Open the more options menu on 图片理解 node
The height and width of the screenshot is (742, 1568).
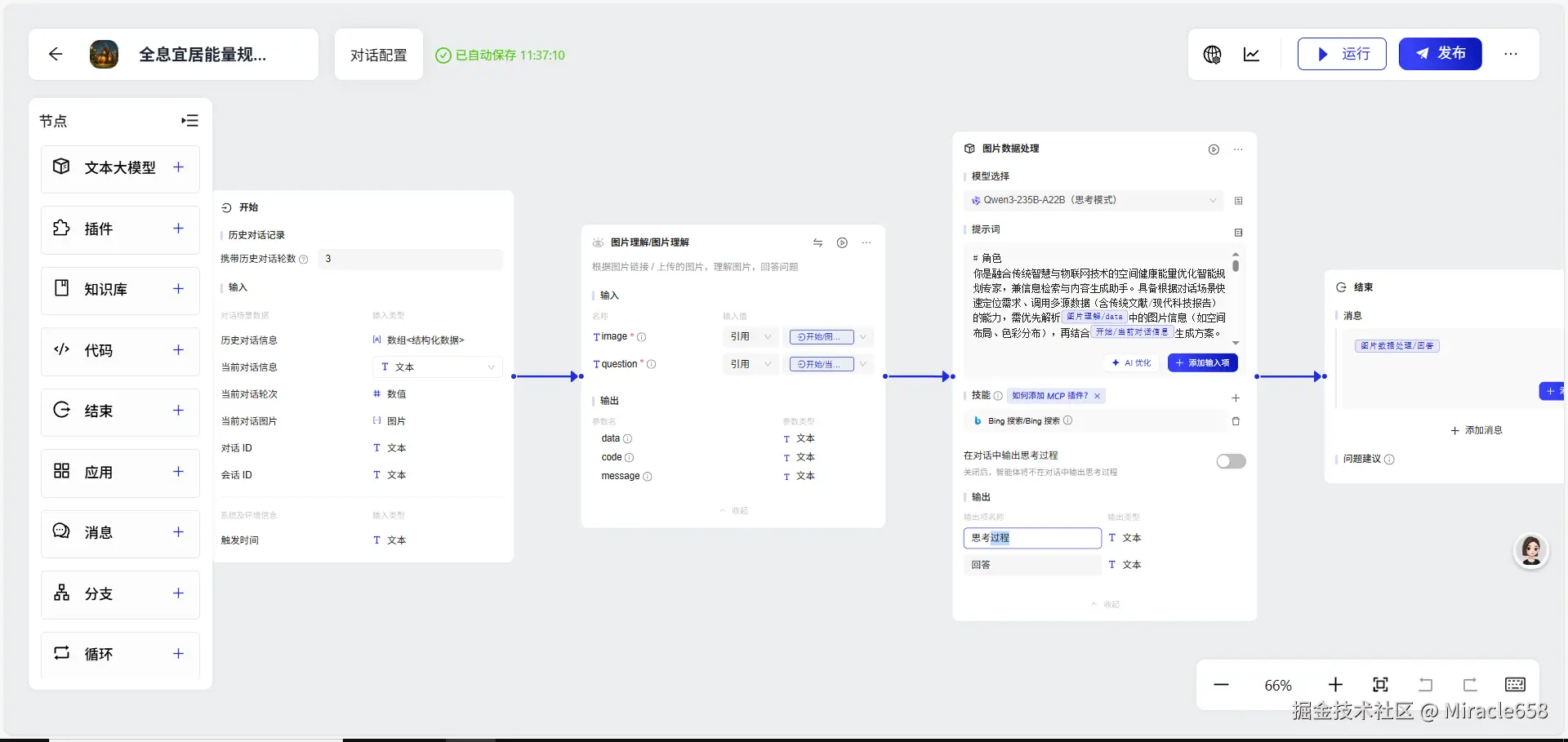point(866,242)
